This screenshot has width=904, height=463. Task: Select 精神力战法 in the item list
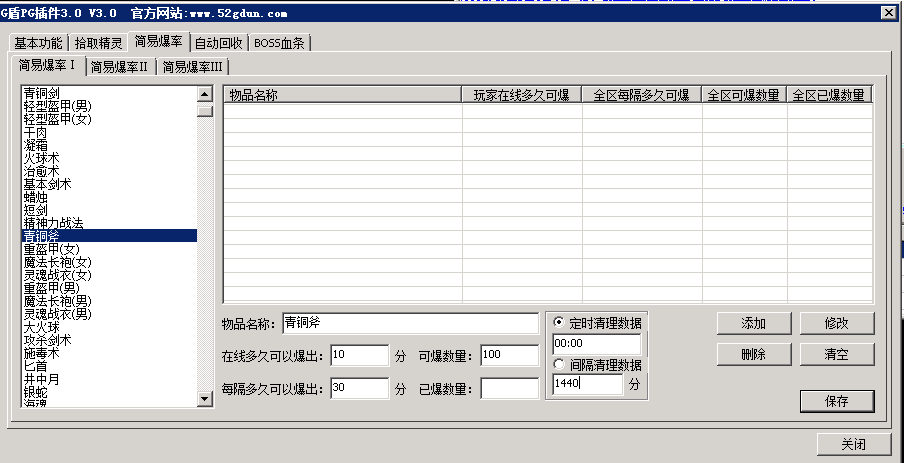pyautogui.click(x=109, y=223)
